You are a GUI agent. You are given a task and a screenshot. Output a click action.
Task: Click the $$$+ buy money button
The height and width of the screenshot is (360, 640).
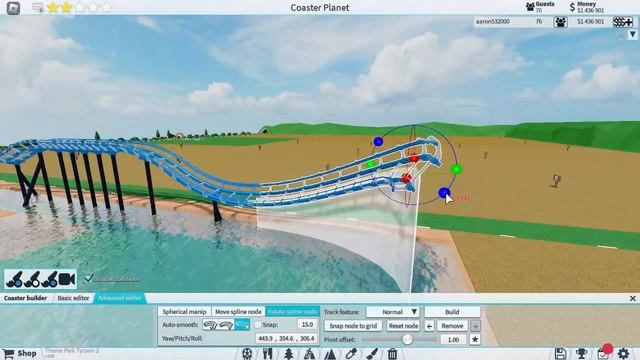coord(622,22)
